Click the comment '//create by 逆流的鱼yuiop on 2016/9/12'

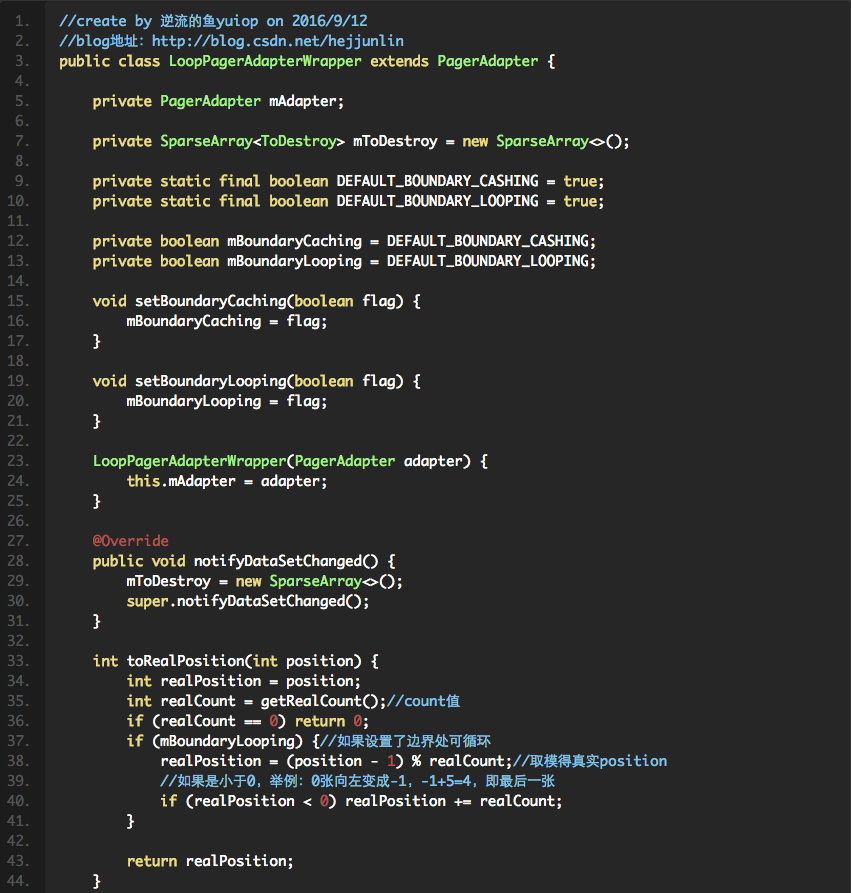point(214,21)
